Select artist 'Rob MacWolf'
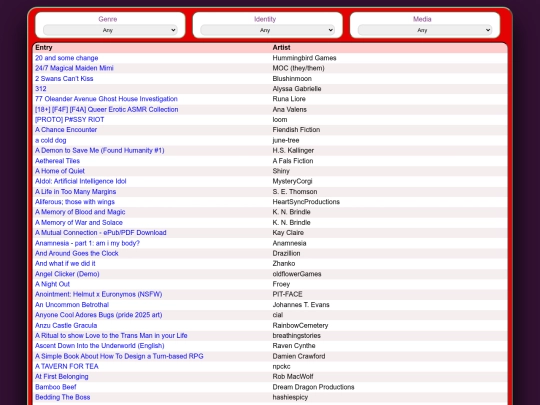This screenshot has width=540, height=405. click(293, 377)
